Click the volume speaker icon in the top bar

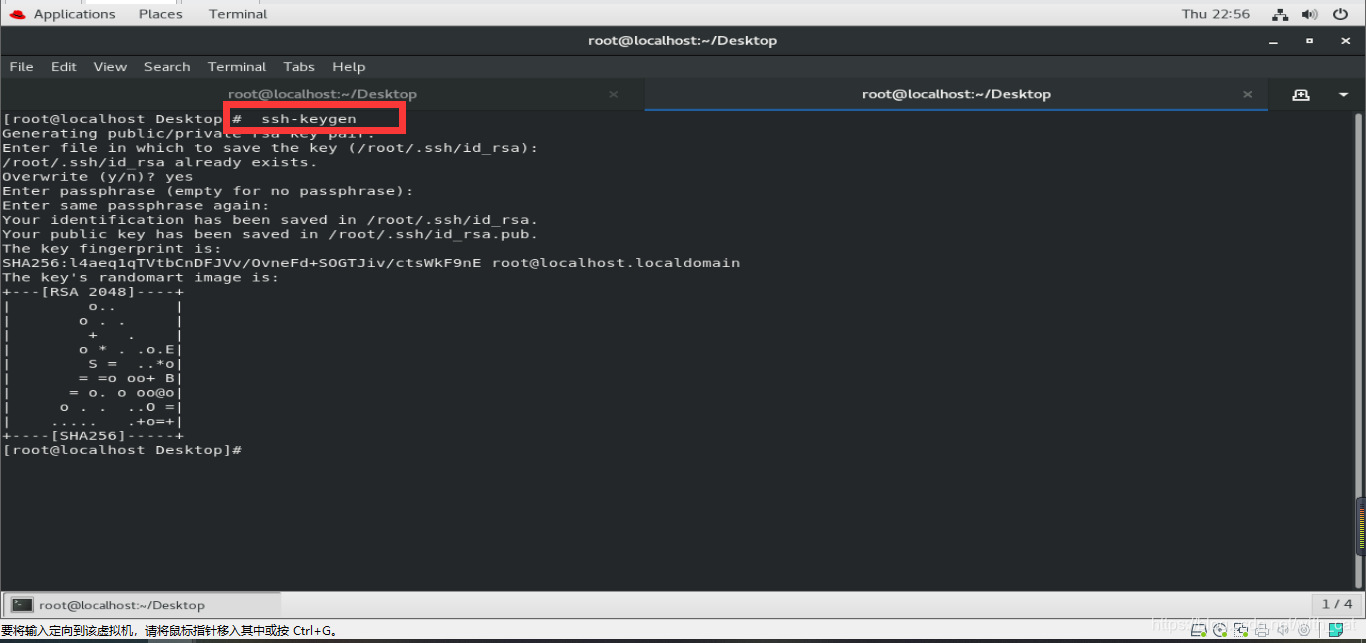click(x=1310, y=14)
